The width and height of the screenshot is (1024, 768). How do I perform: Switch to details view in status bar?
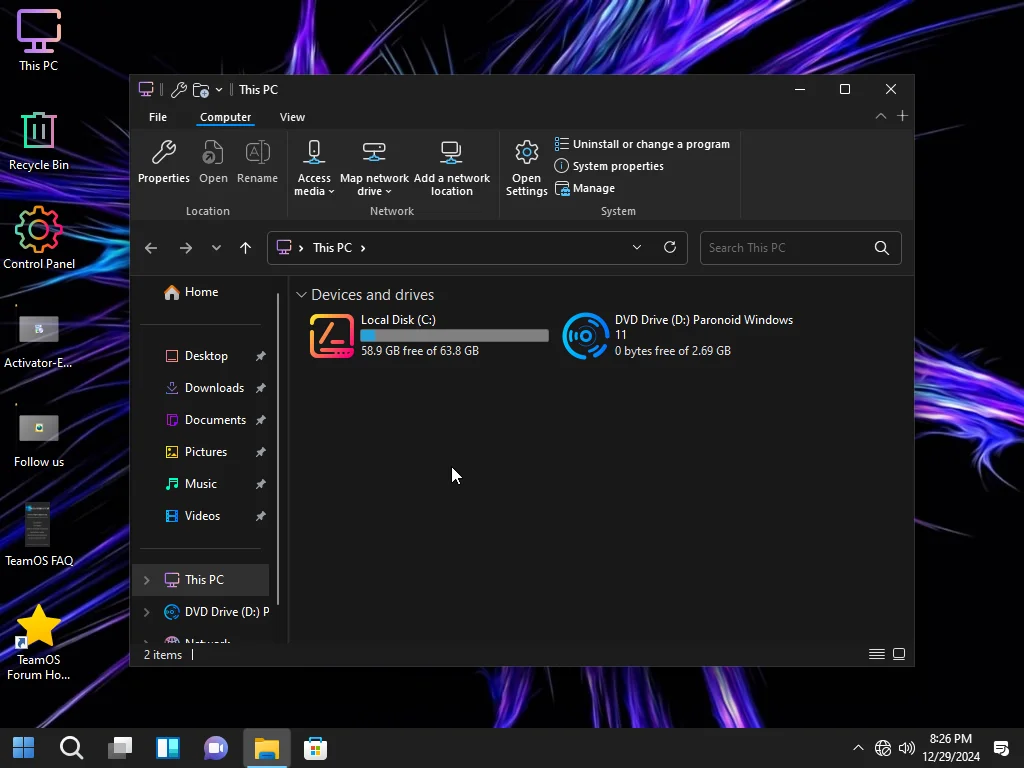876,654
